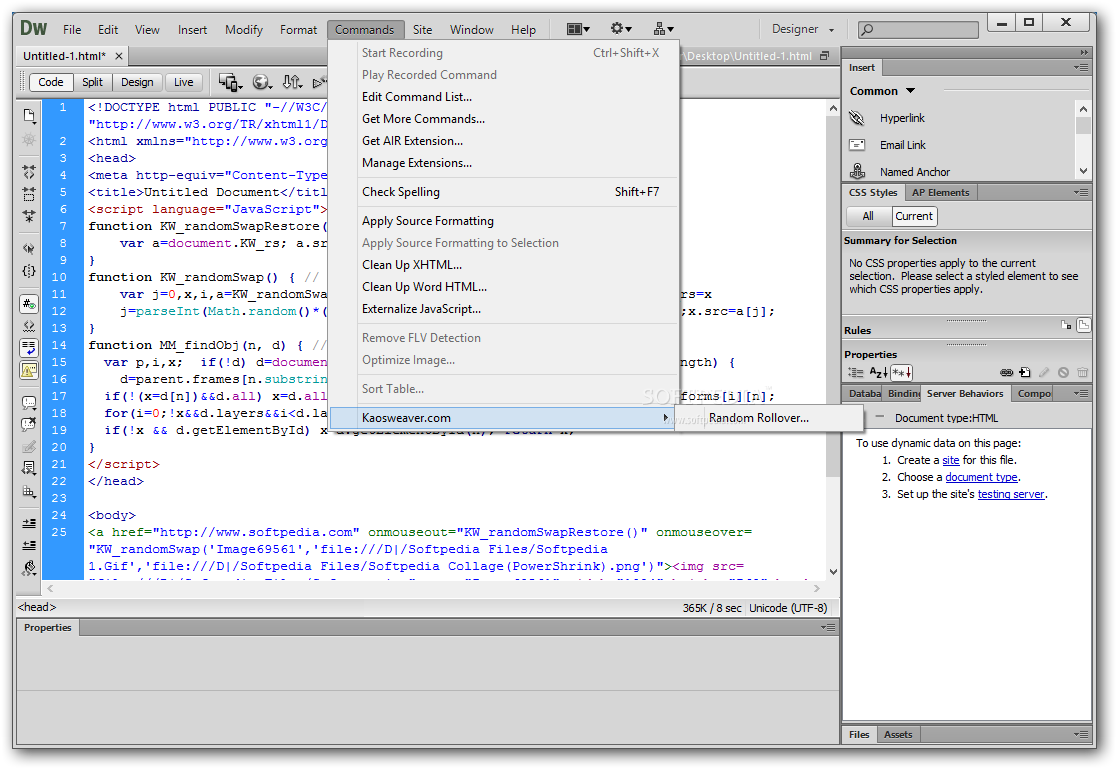This screenshot has height=769, width=1117.
Task: Follow the 'document type' link
Action: click(x=981, y=477)
